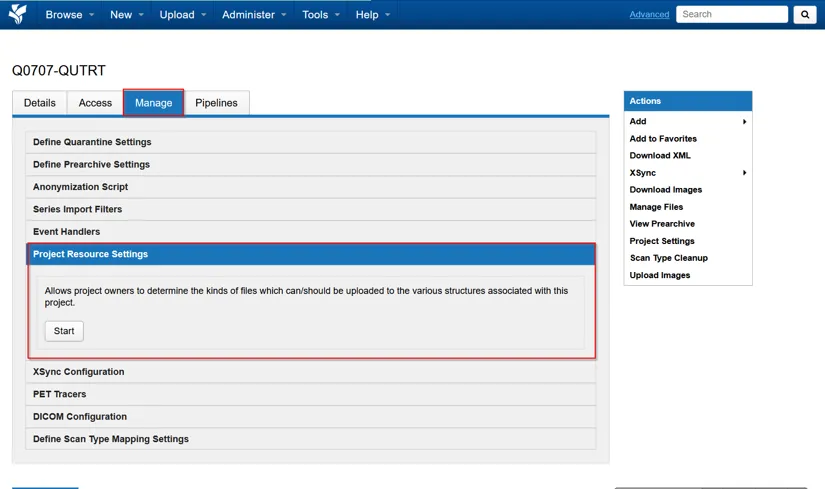This screenshot has height=489, width=825.
Task: Click the Start button
Action: pyautogui.click(x=64, y=331)
